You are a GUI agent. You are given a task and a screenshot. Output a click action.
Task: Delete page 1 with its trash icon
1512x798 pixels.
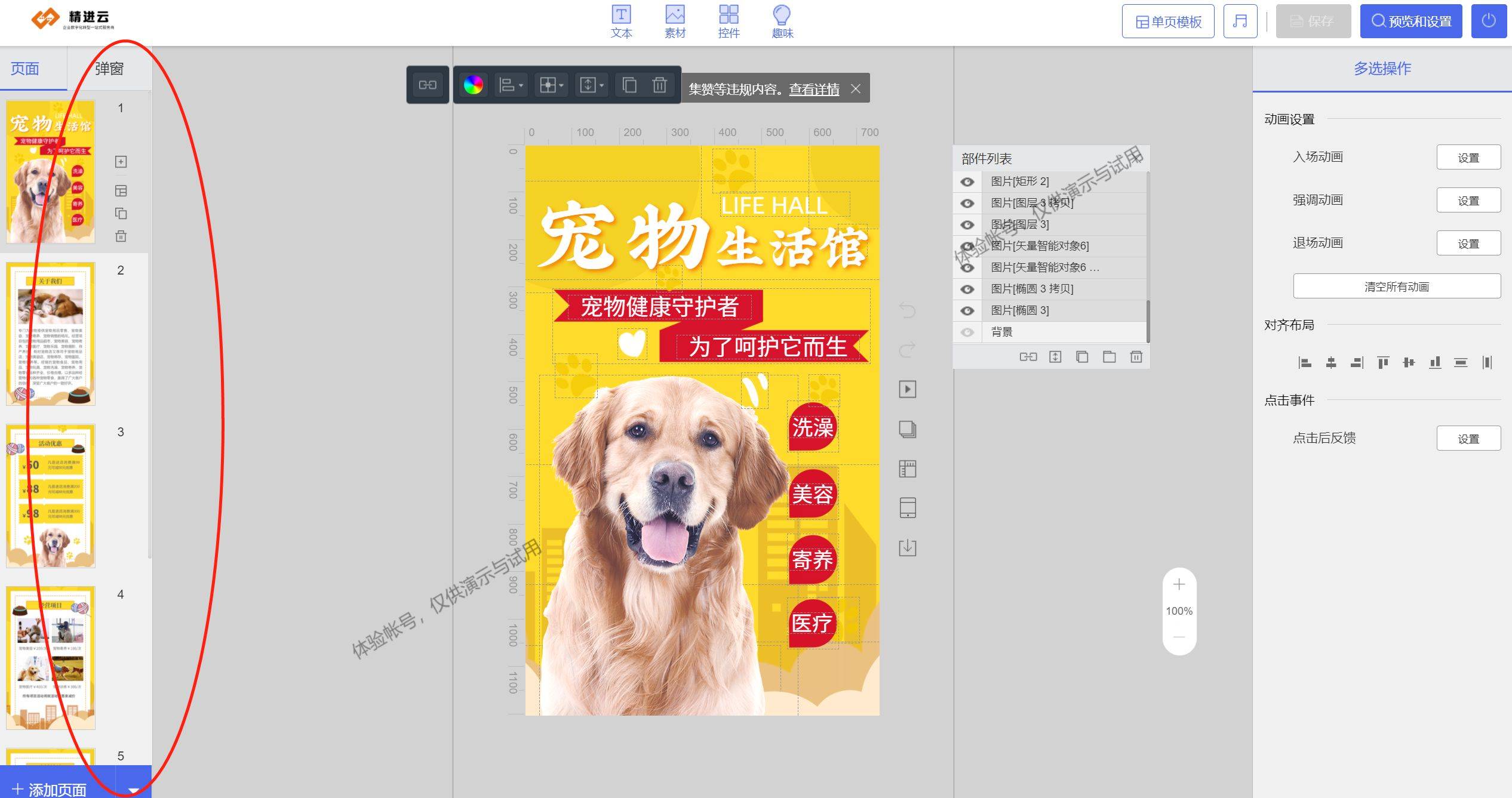(x=121, y=236)
